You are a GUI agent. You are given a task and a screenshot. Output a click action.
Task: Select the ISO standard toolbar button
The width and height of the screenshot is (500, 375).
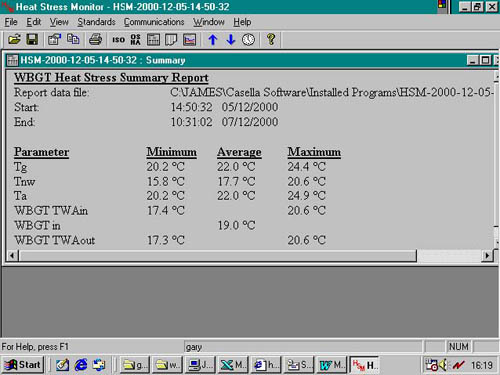(x=118, y=40)
